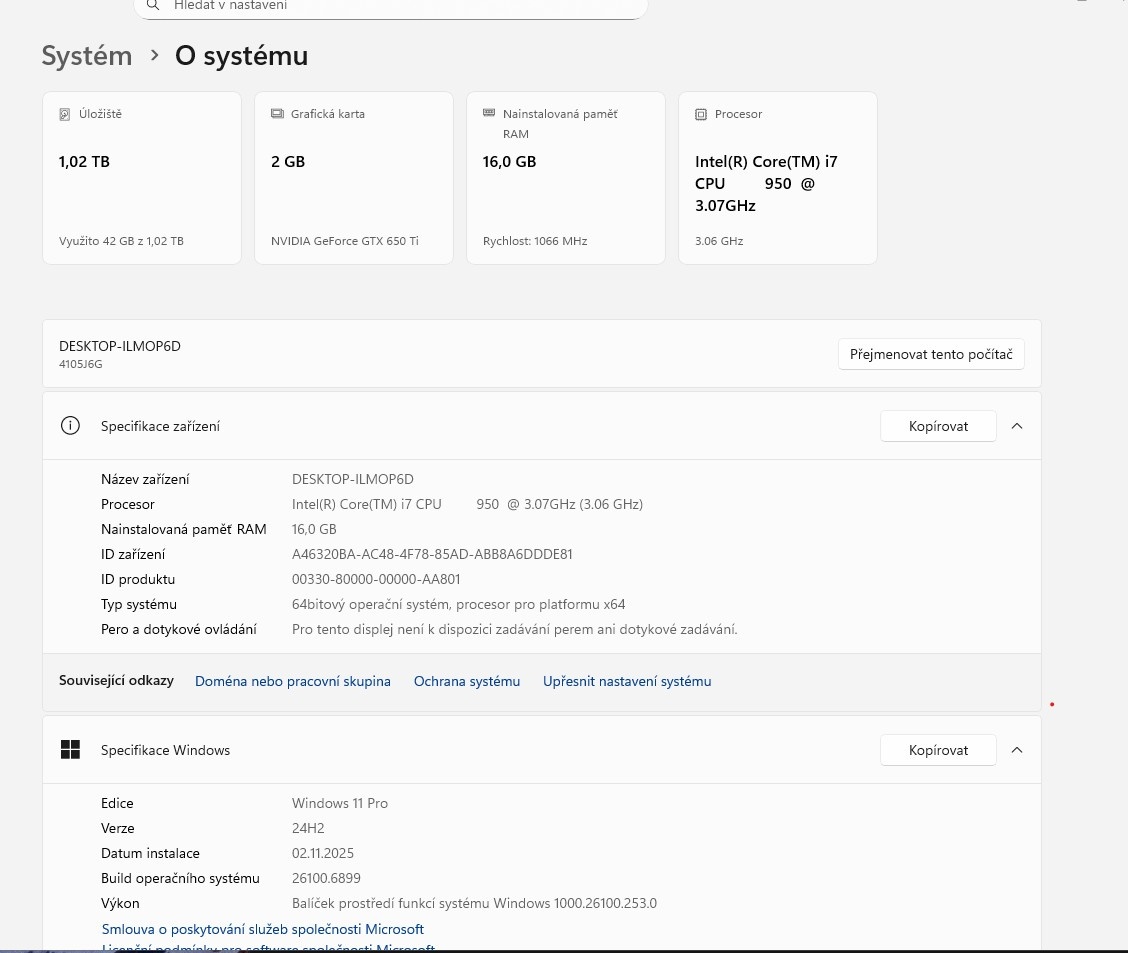This screenshot has width=1128, height=953.
Task: Open Doména nebo pracovní skupina link
Action: (x=292, y=681)
